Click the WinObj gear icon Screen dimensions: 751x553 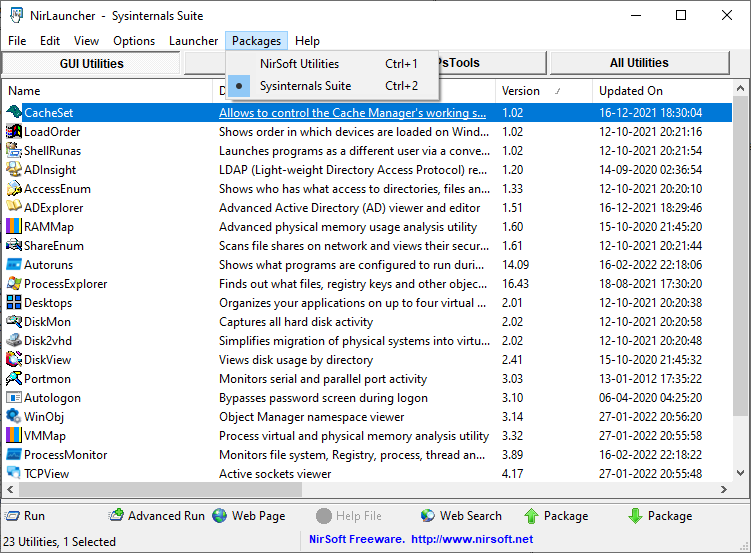(x=14, y=417)
